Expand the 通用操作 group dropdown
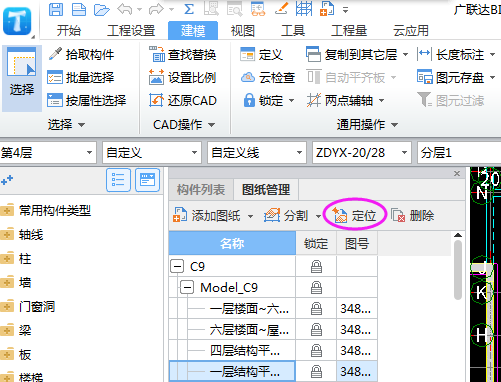Viewport: 501px width, 382px height. [x=395, y=125]
